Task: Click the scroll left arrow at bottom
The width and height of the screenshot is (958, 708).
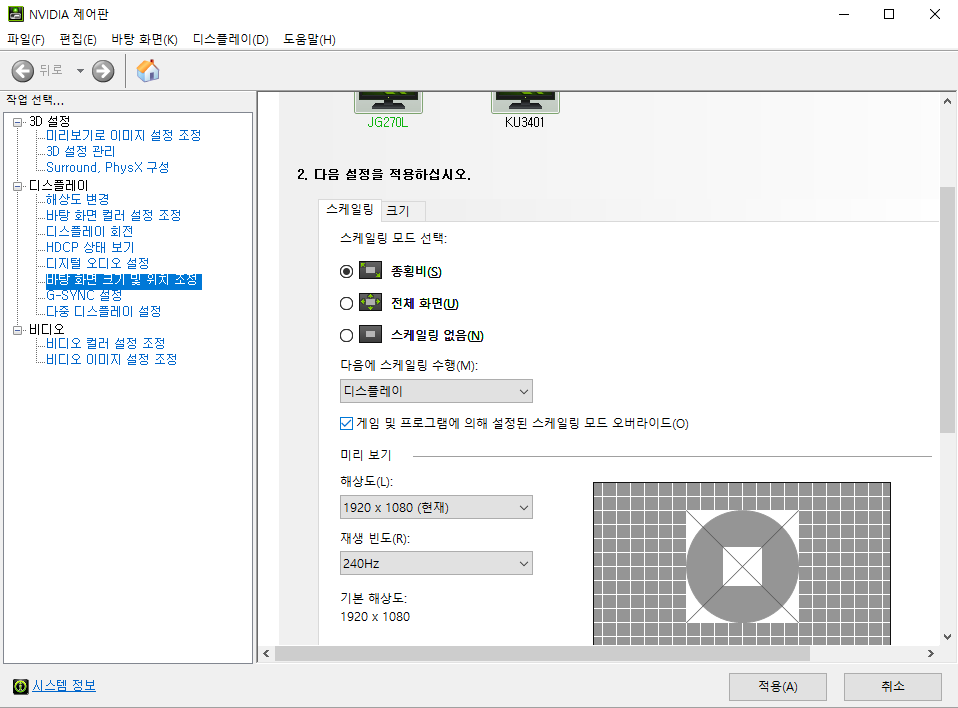Action: point(266,654)
